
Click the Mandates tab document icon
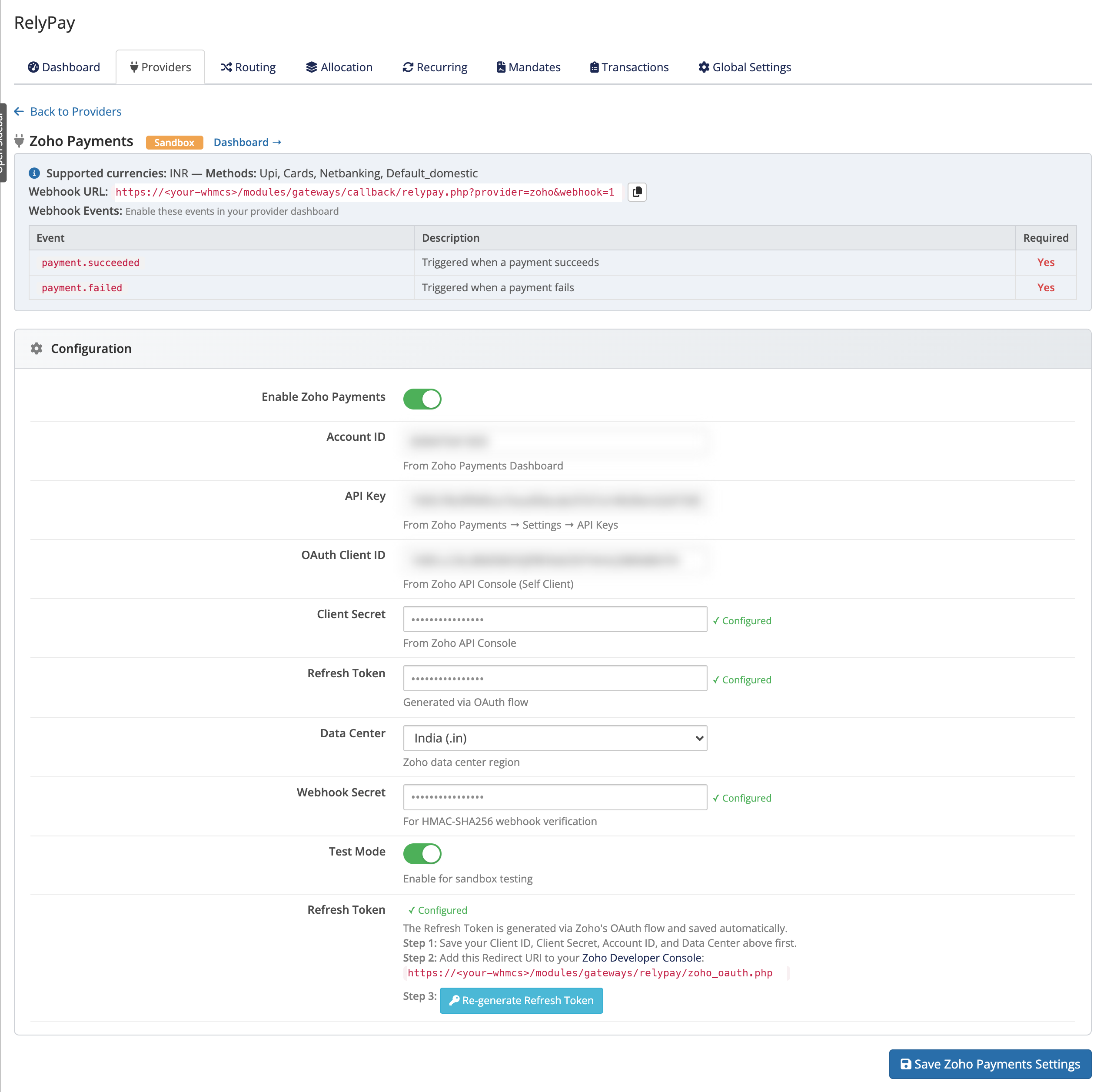[501, 67]
